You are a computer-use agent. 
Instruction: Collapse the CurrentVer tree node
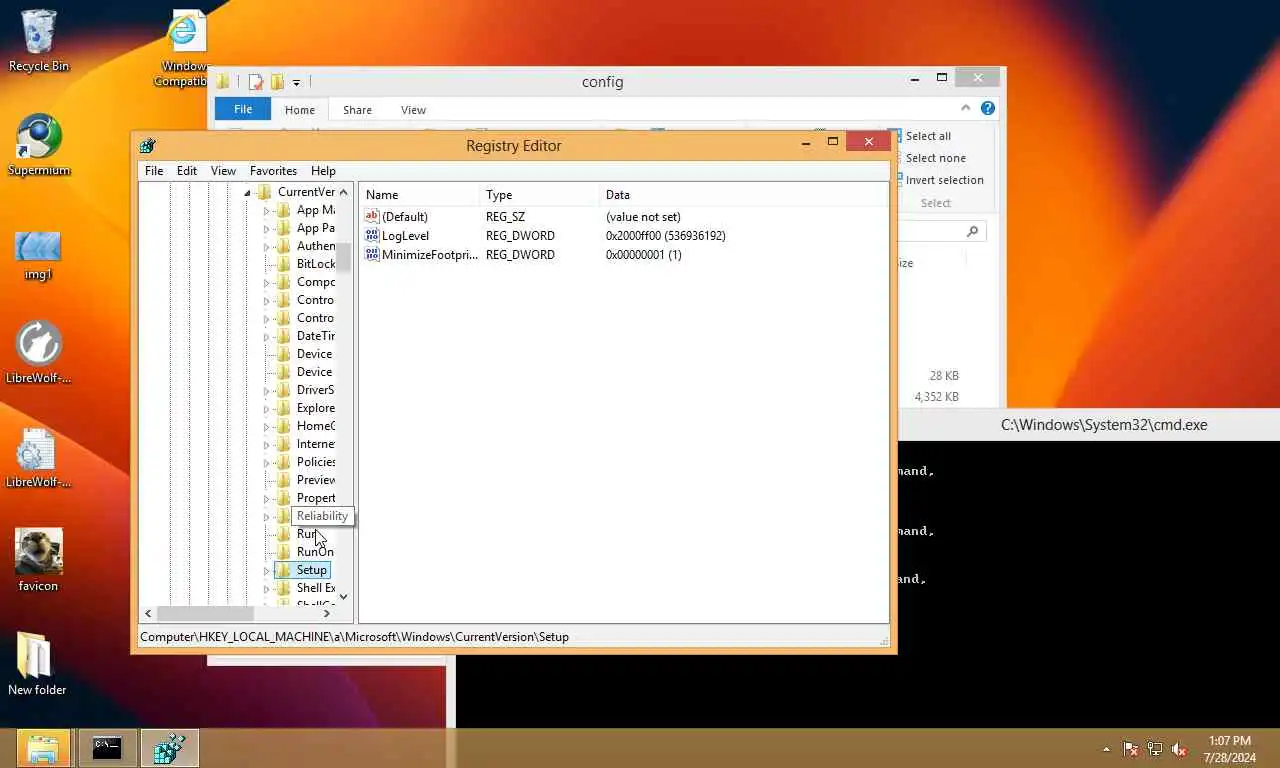[x=247, y=192]
